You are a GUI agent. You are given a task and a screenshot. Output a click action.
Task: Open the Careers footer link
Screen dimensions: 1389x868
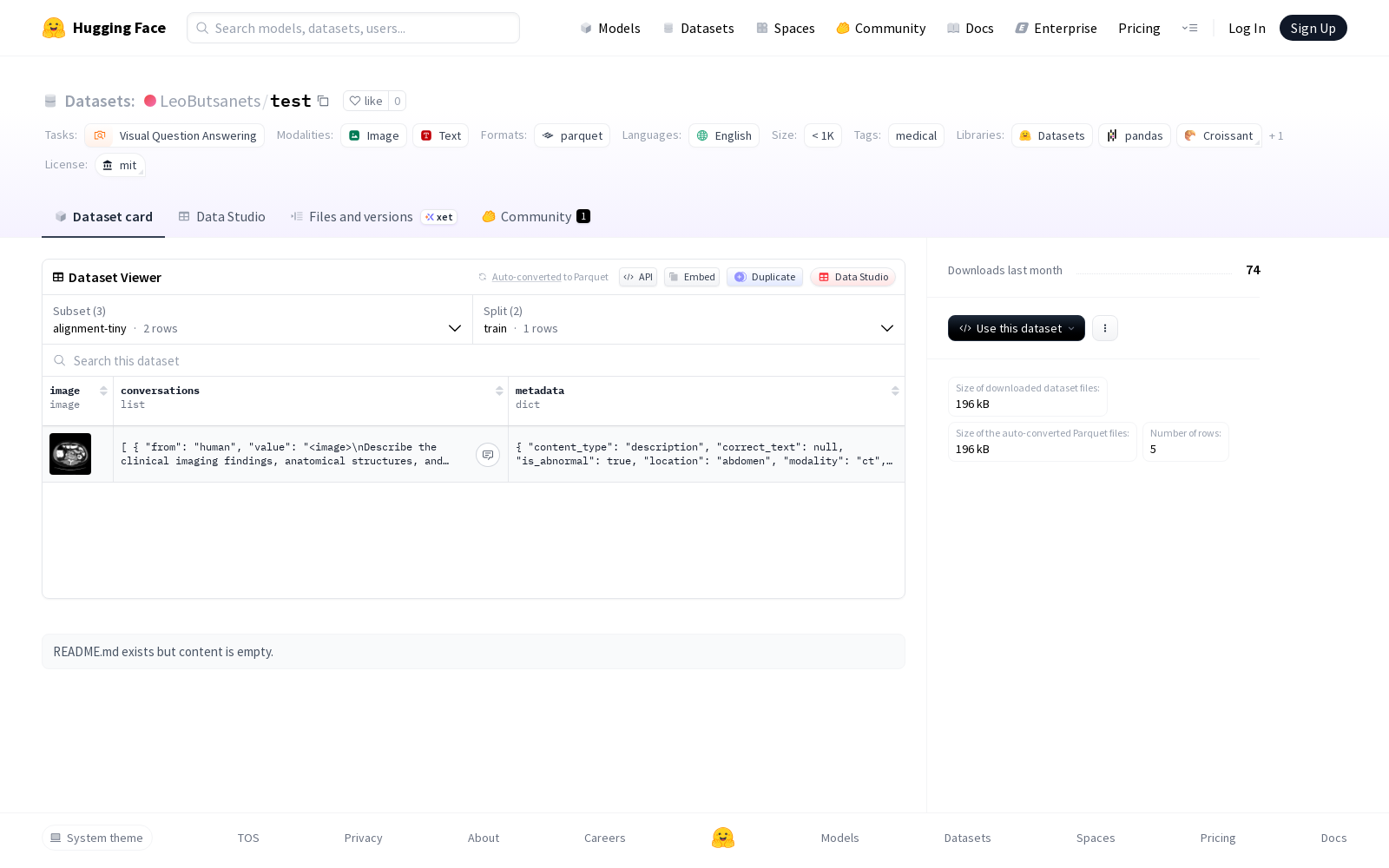[605, 838]
